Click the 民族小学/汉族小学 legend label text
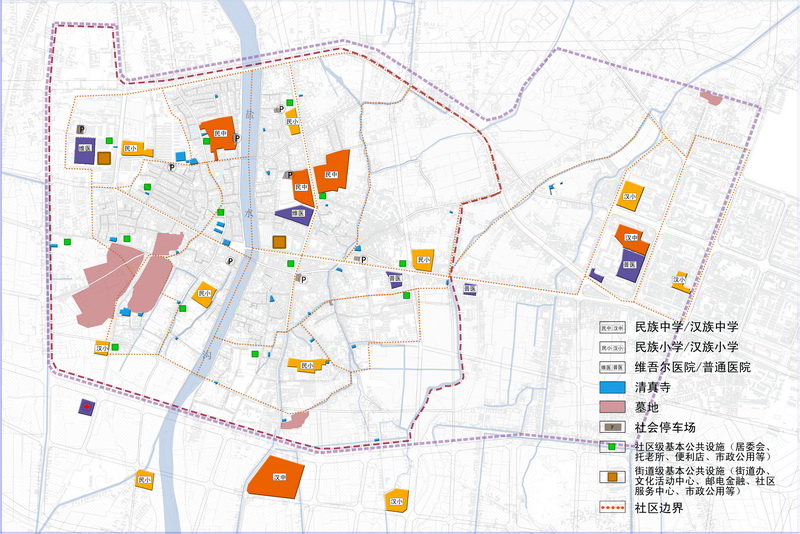Viewport: 800px width, 534px height. [686, 347]
